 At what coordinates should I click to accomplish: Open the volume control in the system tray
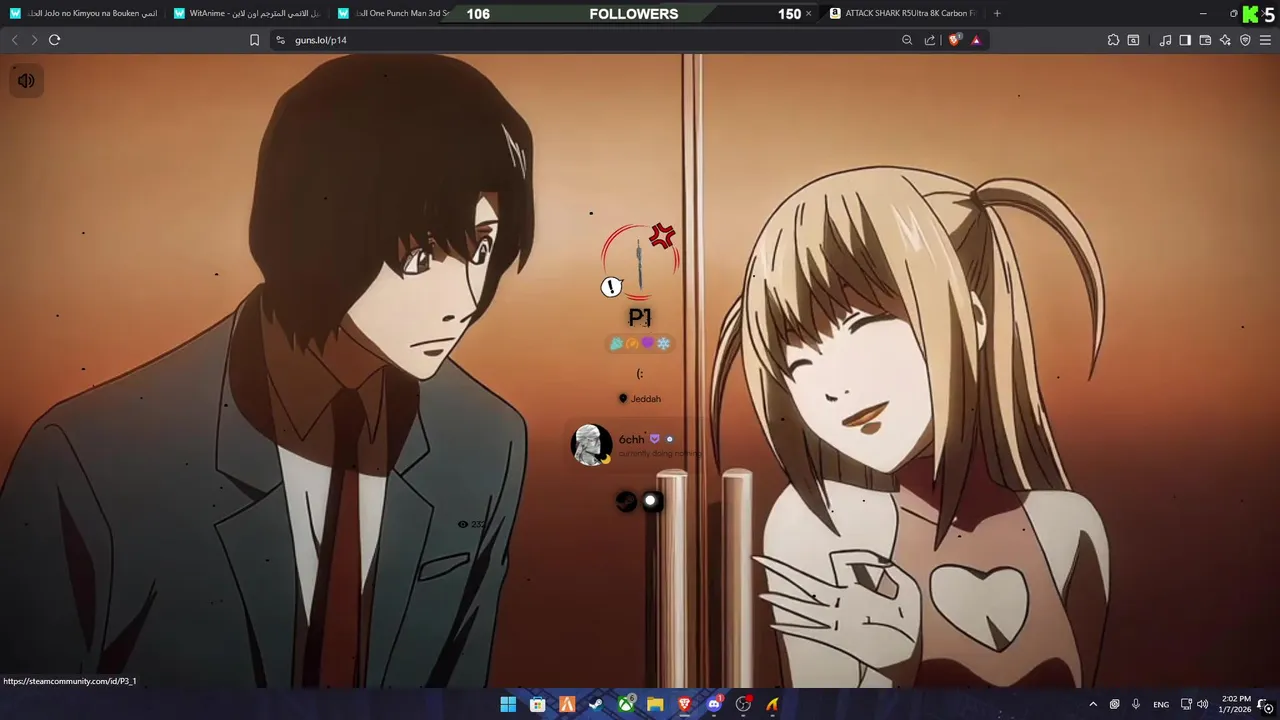pos(1203,704)
